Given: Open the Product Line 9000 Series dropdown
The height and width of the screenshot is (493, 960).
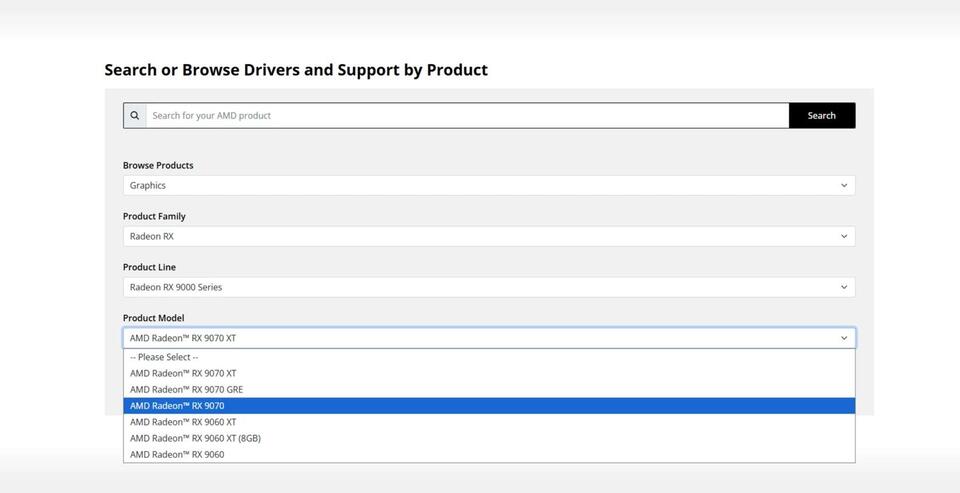Looking at the screenshot, I should pyautogui.click(x=489, y=287).
